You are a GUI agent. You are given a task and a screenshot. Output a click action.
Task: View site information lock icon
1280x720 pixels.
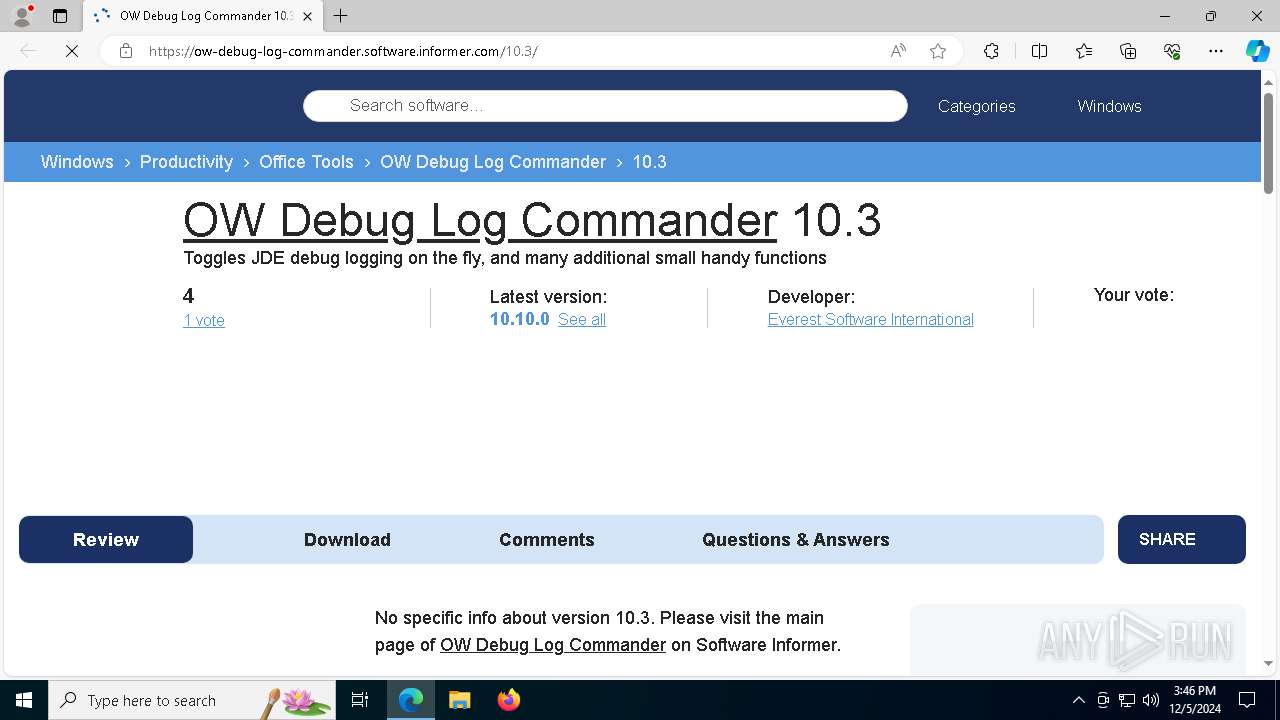(126, 51)
